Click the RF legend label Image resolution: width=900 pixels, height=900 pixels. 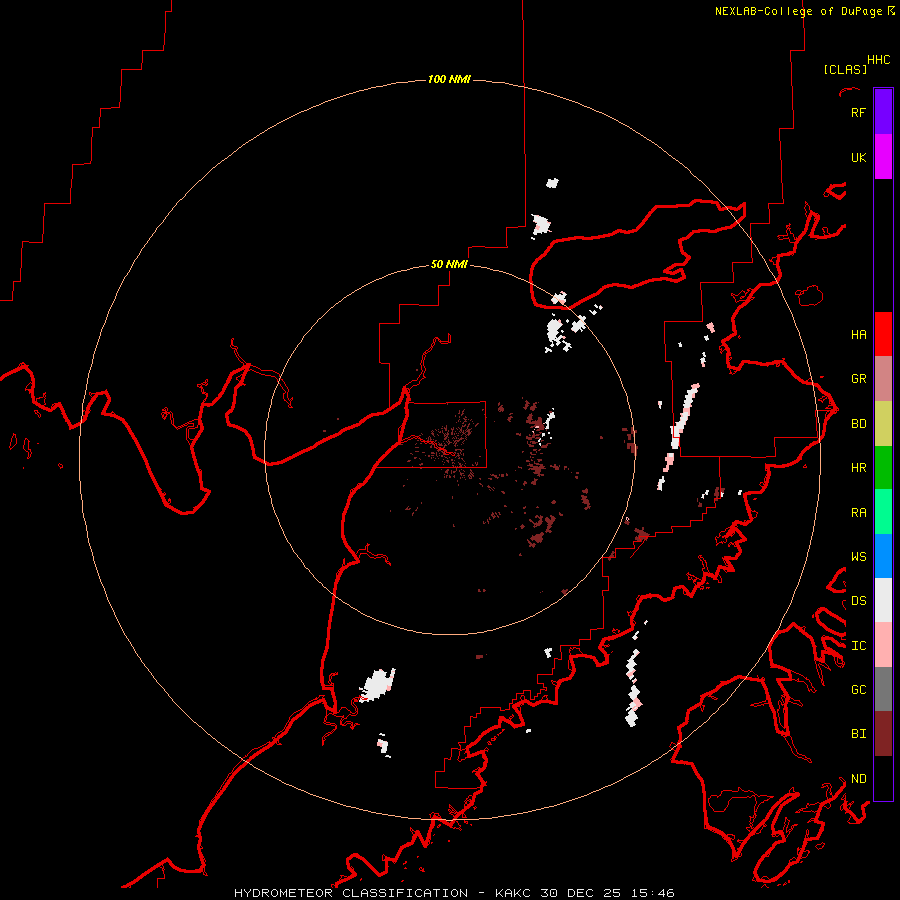(858, 112)
